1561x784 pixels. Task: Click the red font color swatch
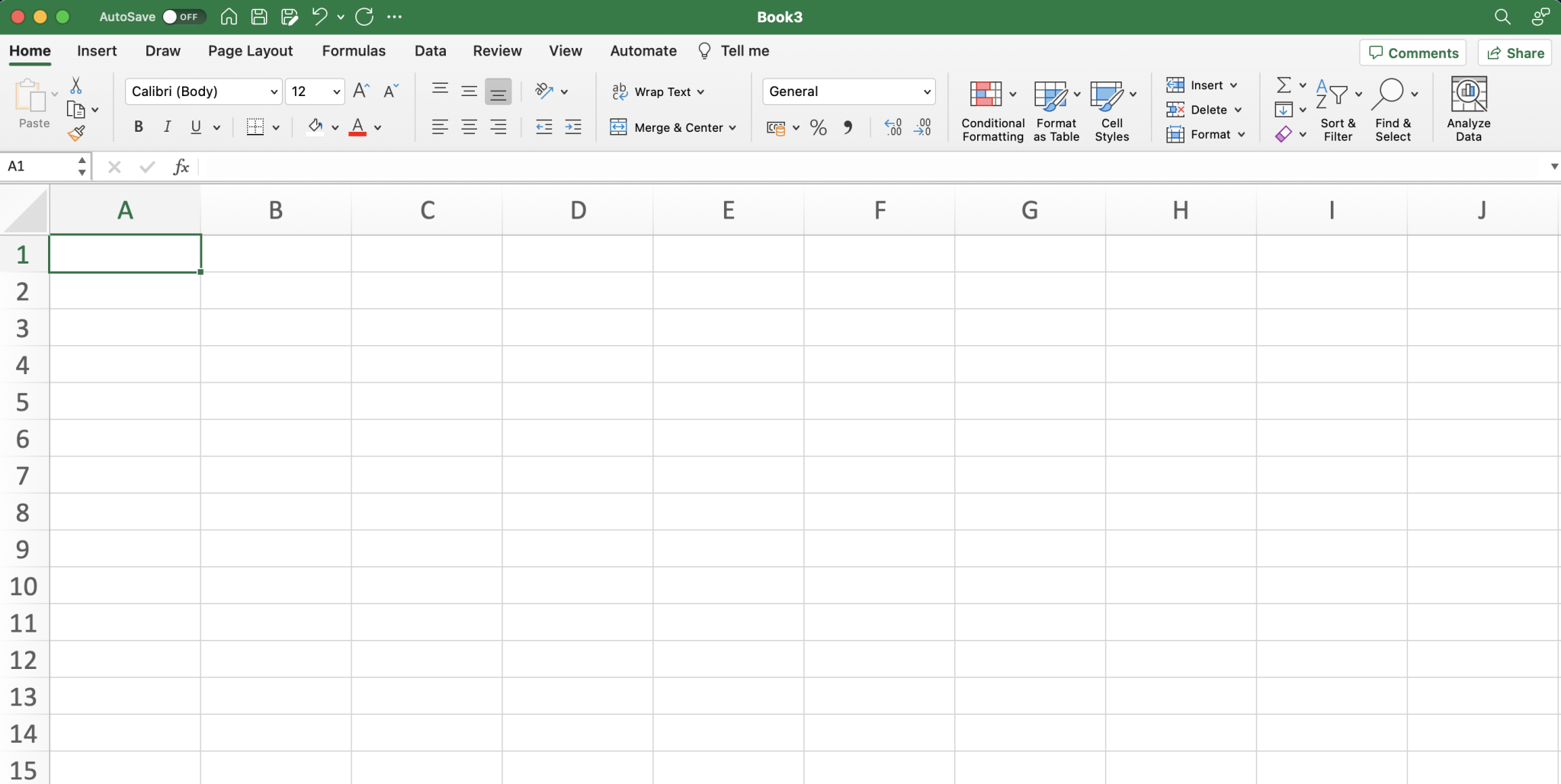point(359,132)
